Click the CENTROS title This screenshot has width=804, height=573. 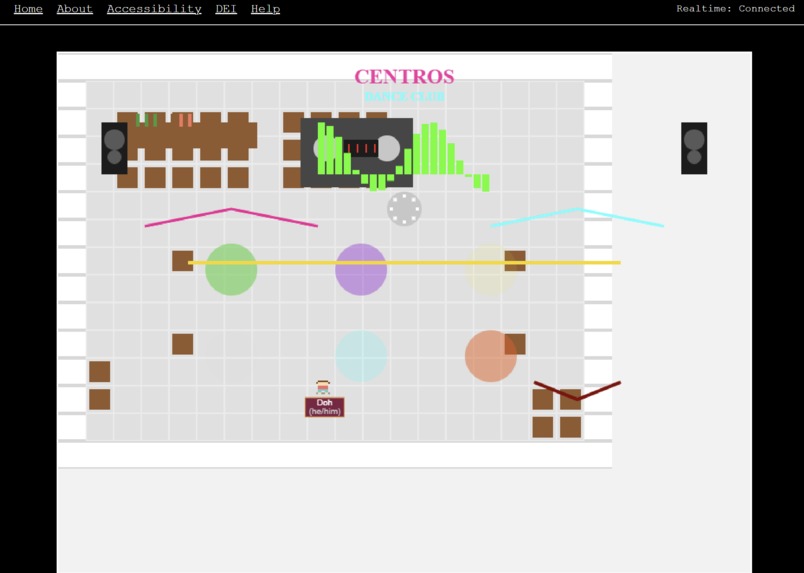(x=404, y=77)
